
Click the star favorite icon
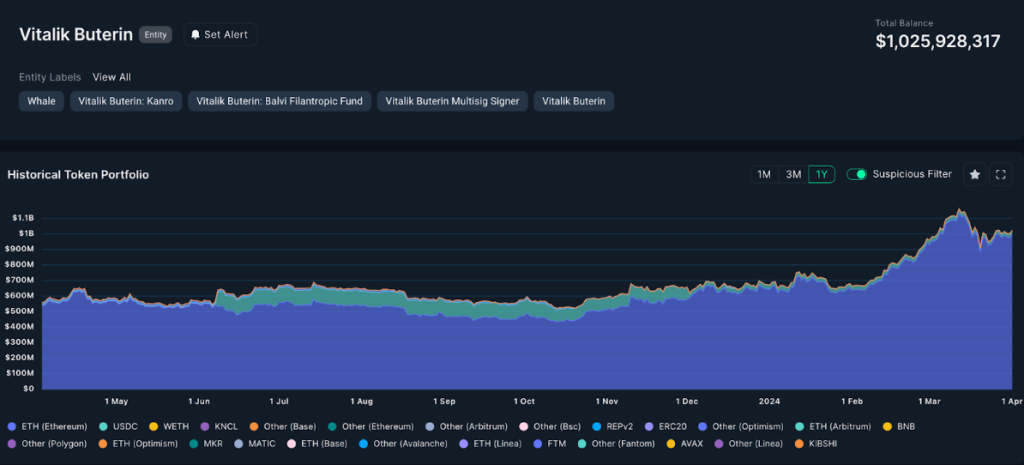point(974,174)
